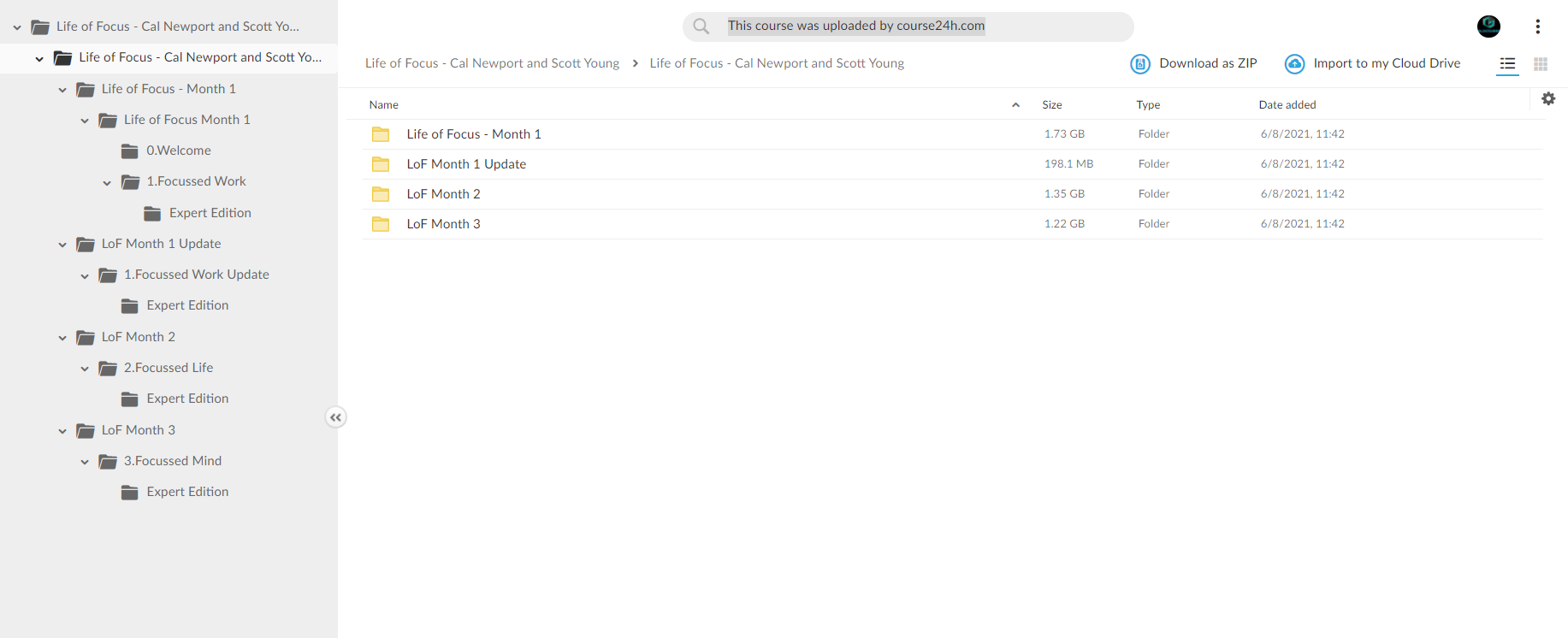
Task: Select 0.Welcome folder in tree
Action: (x=178, y=151)
